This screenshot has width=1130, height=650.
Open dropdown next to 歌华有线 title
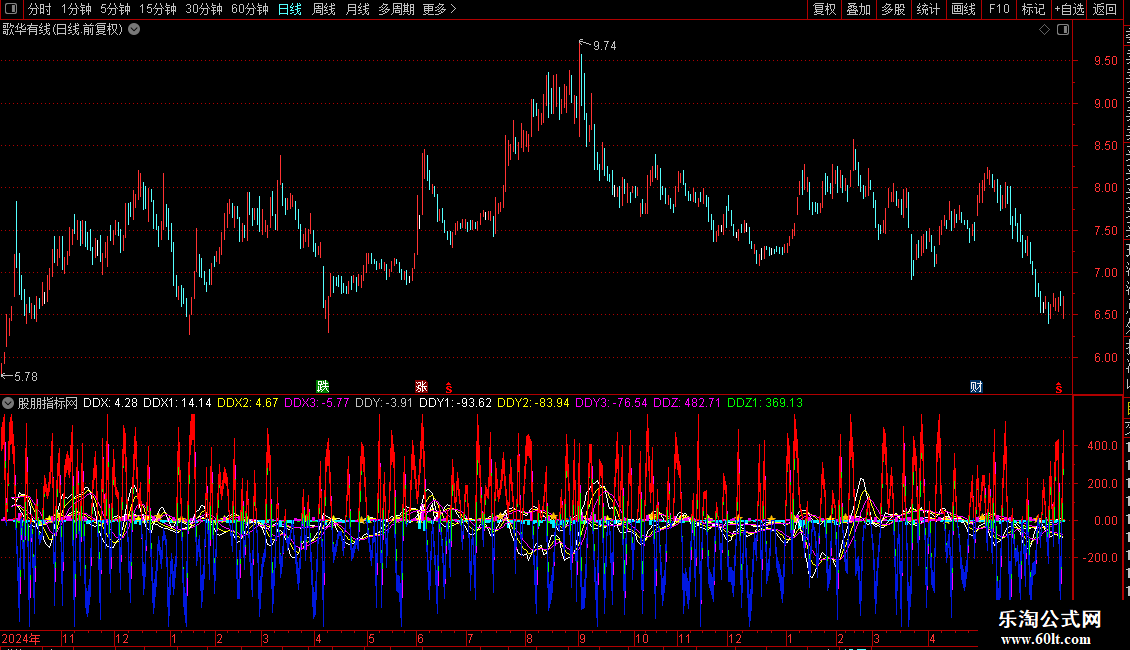click(134, 30)
